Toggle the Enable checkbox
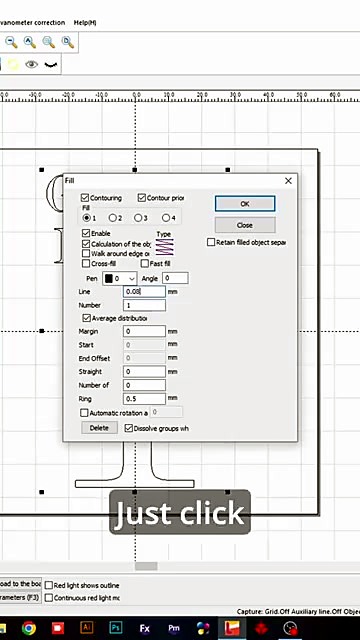Image resolution: width=360 pixels, height=640 pixels. tap(86, 233)
